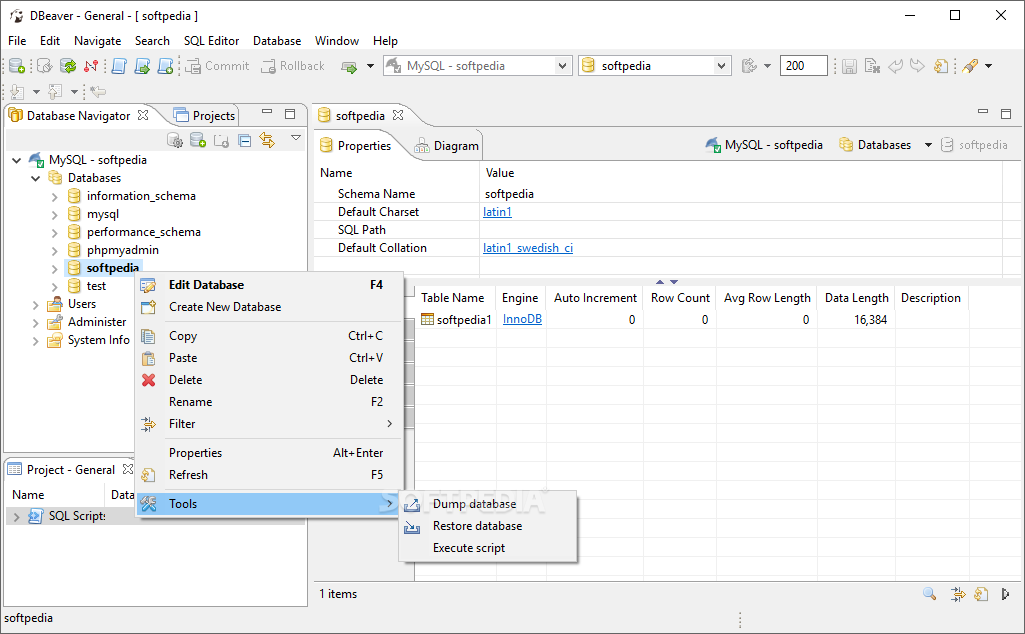Select Restore database in Tools submenu
This screenshot has height=634, width=1025.
point(488,526)
